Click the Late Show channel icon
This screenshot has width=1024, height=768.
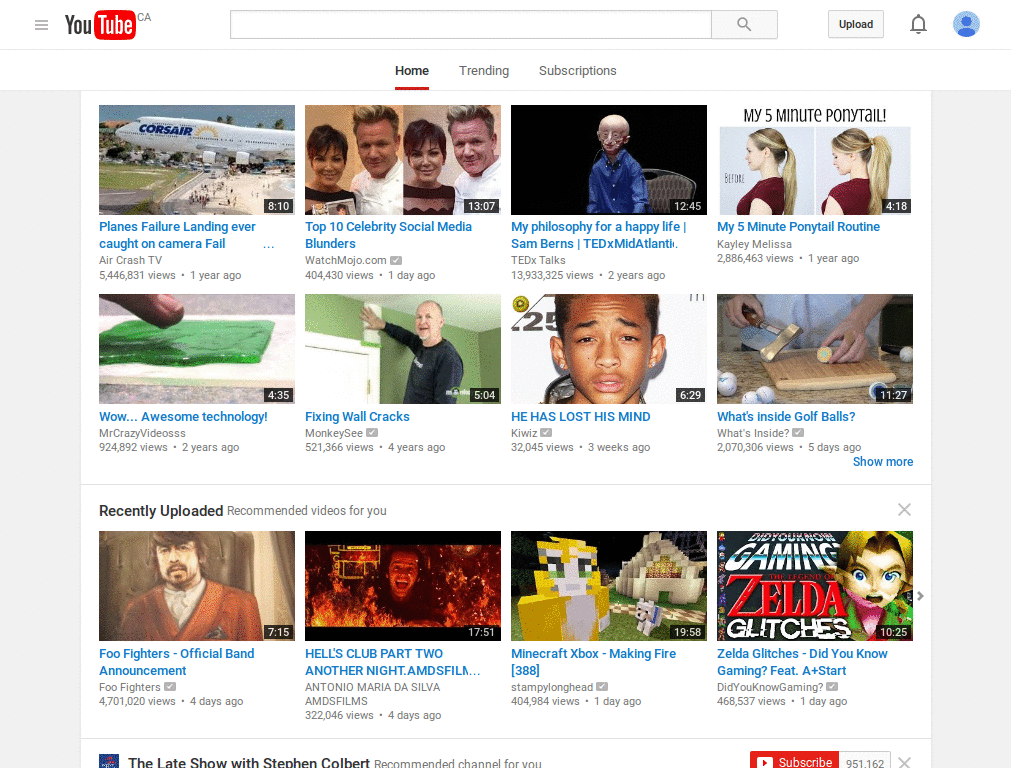109,761
